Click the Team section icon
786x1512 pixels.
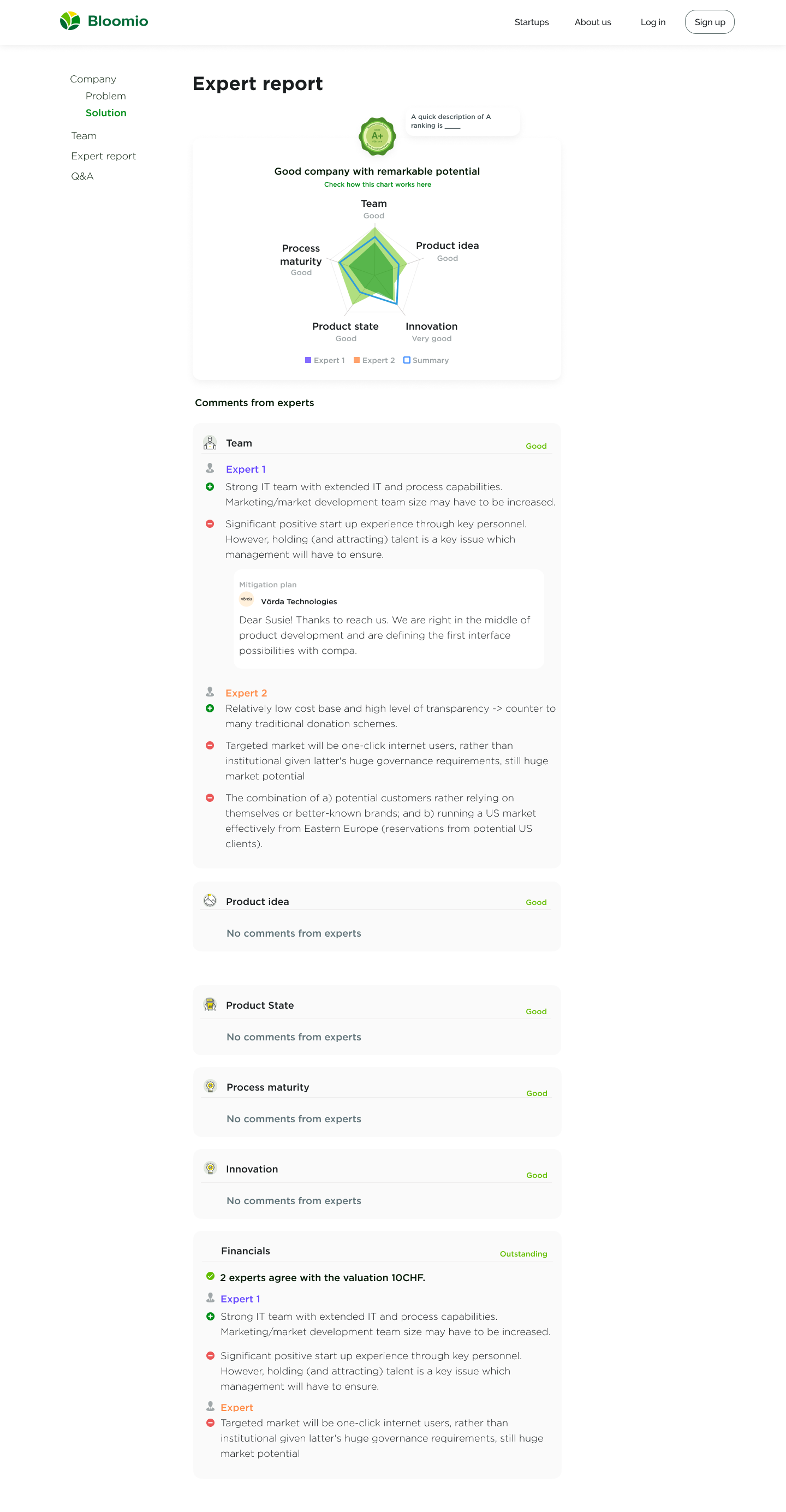click(210, 443)
